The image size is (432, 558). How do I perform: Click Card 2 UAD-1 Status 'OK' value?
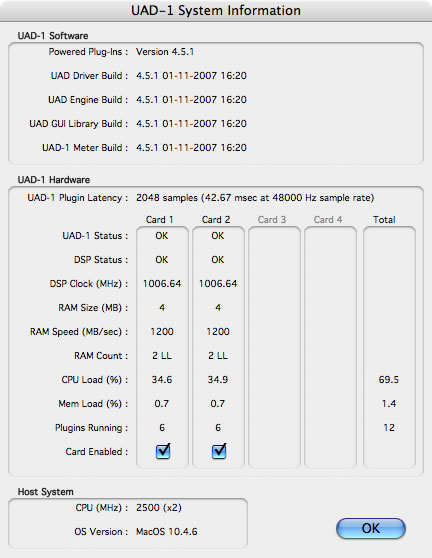pos(218,236)
